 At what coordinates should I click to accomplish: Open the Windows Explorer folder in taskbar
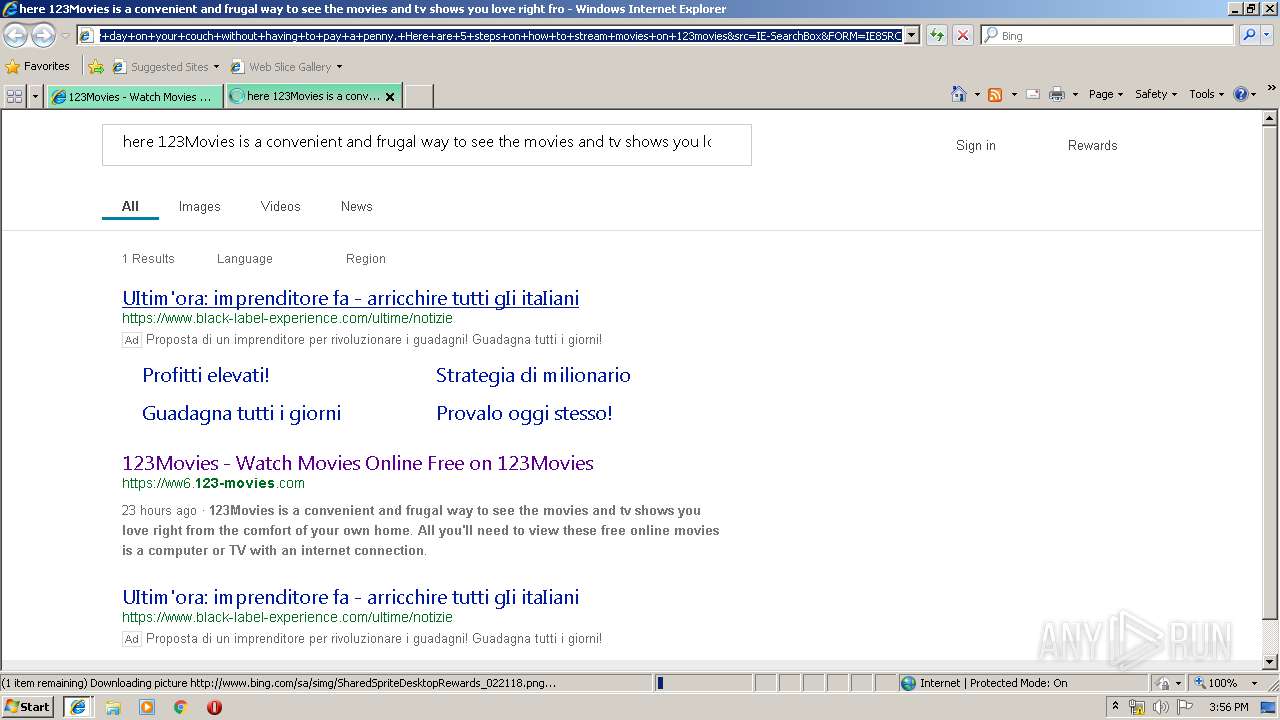pos(113,707)
